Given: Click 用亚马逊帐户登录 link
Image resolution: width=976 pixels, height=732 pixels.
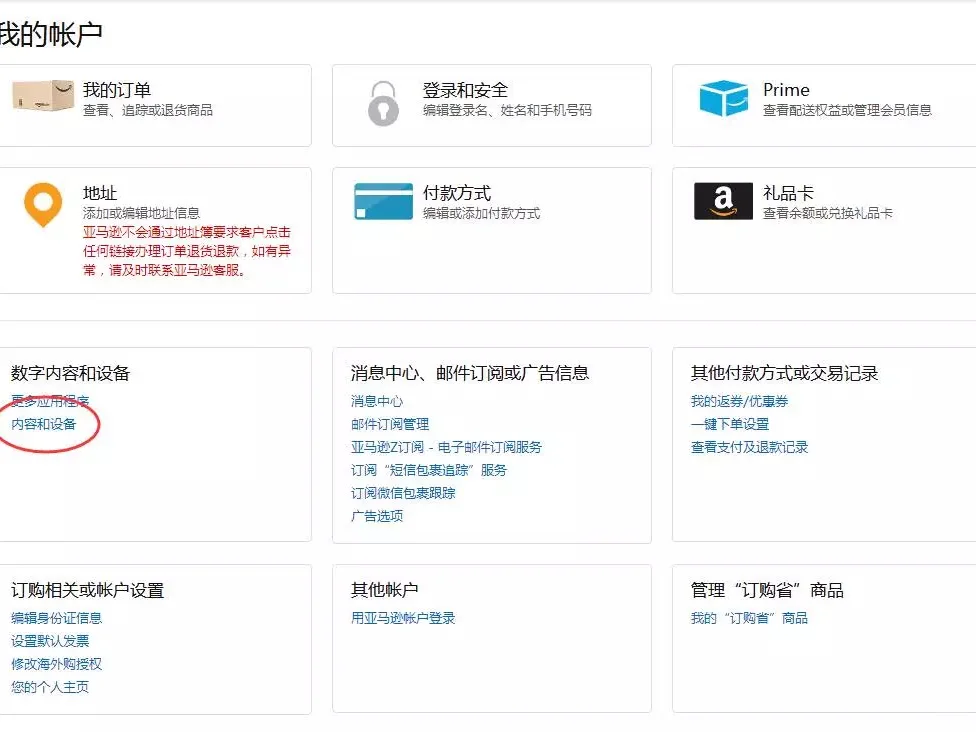Looking at the screenshot, I should [403, 618].
